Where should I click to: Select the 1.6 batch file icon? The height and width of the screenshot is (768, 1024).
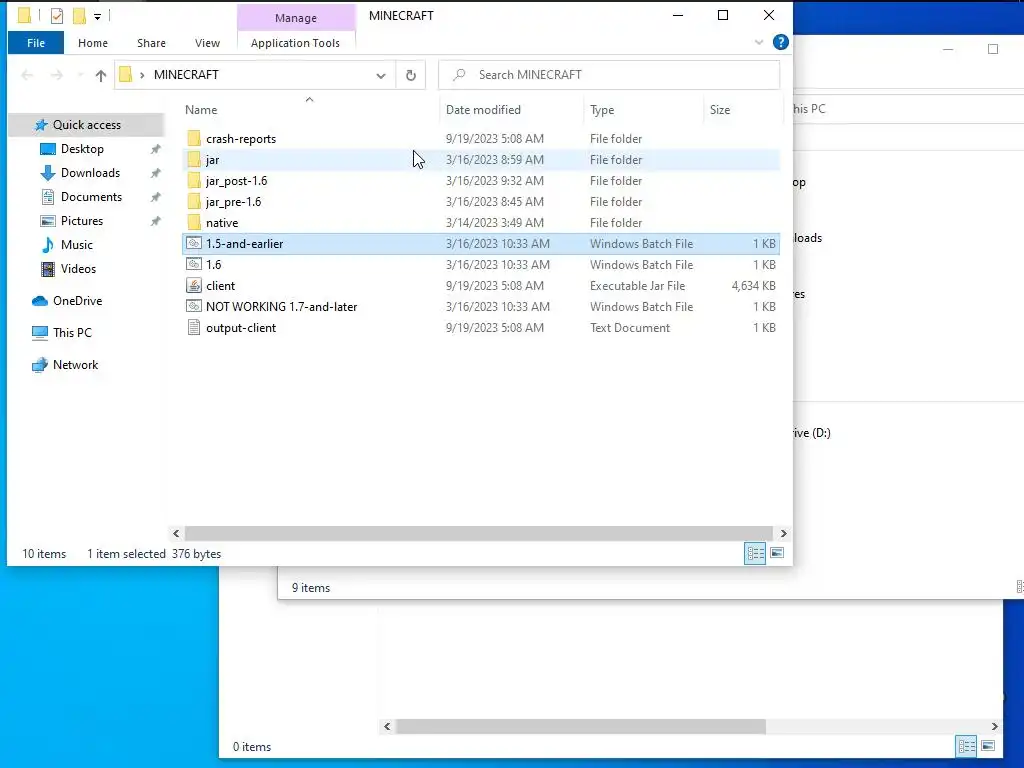click(x=194, y=264)
